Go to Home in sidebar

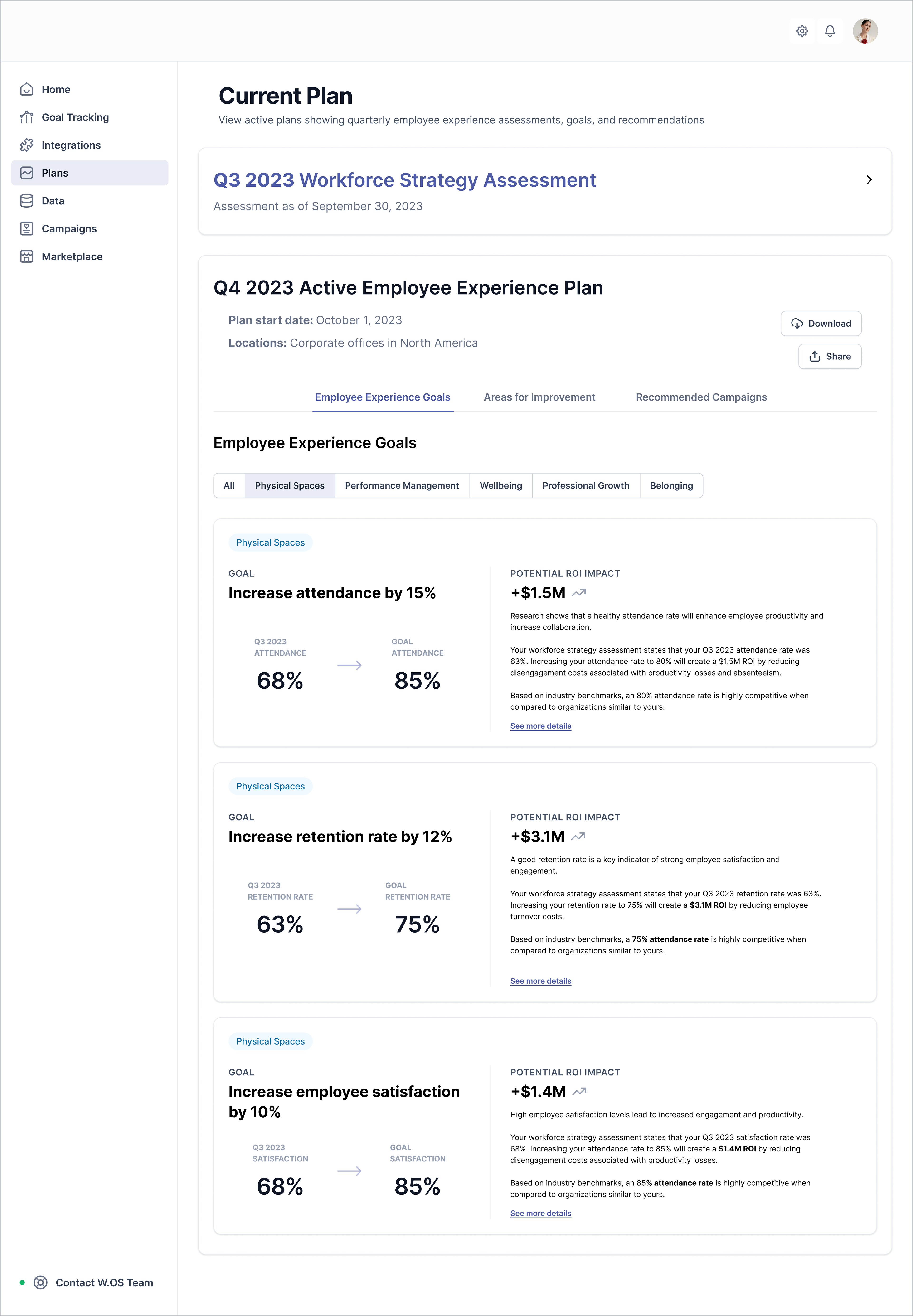point(90,89)
